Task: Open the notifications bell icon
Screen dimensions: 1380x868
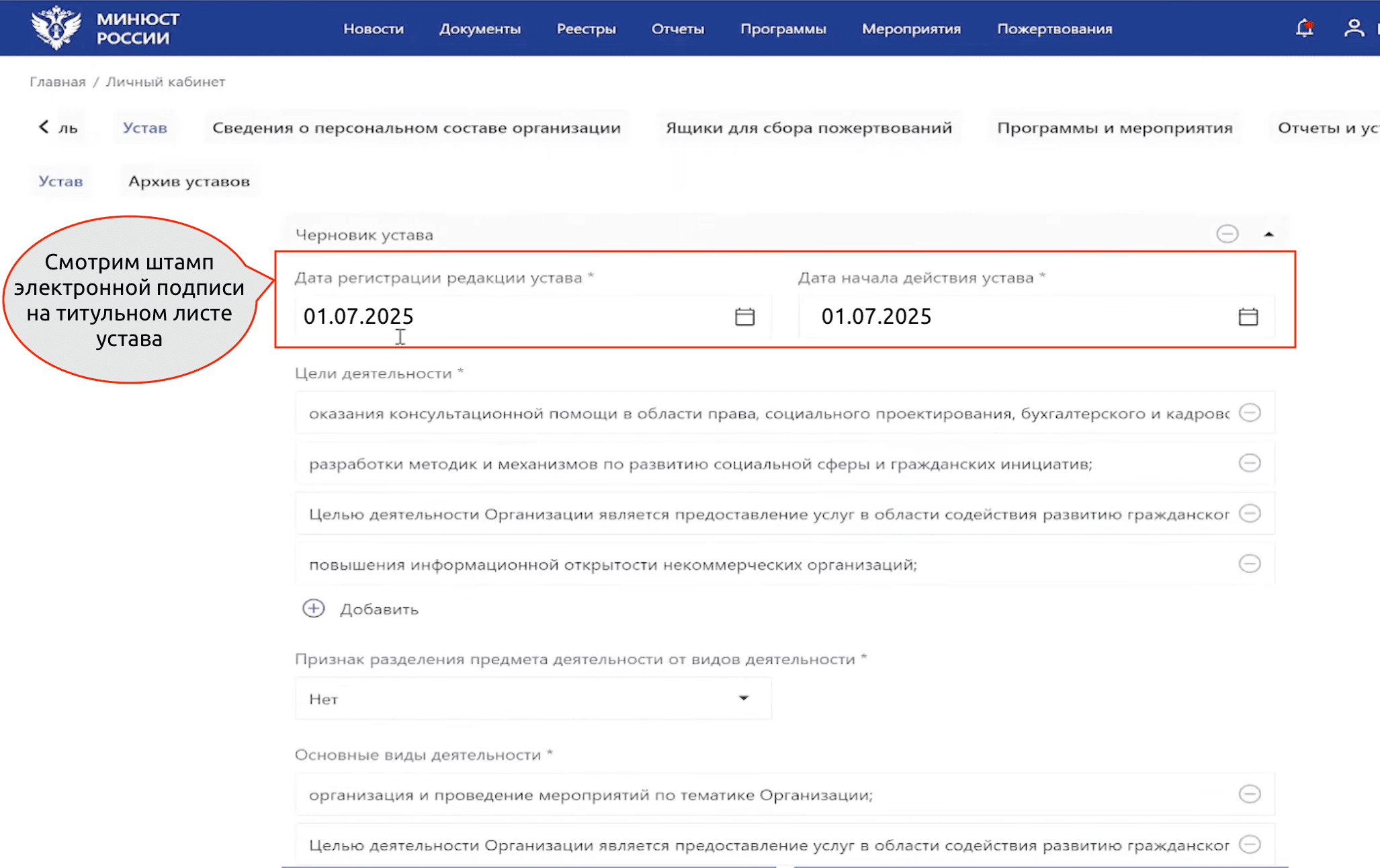Action: tap(1304, 28)
